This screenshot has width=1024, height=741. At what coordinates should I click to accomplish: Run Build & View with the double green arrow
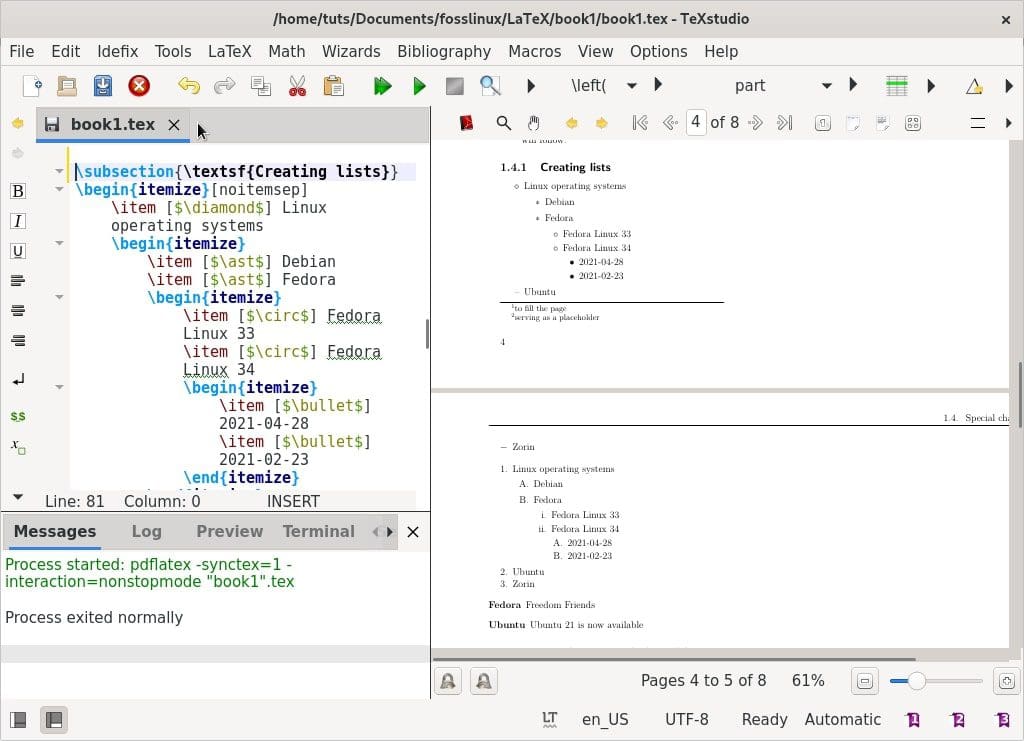point(383,86)
